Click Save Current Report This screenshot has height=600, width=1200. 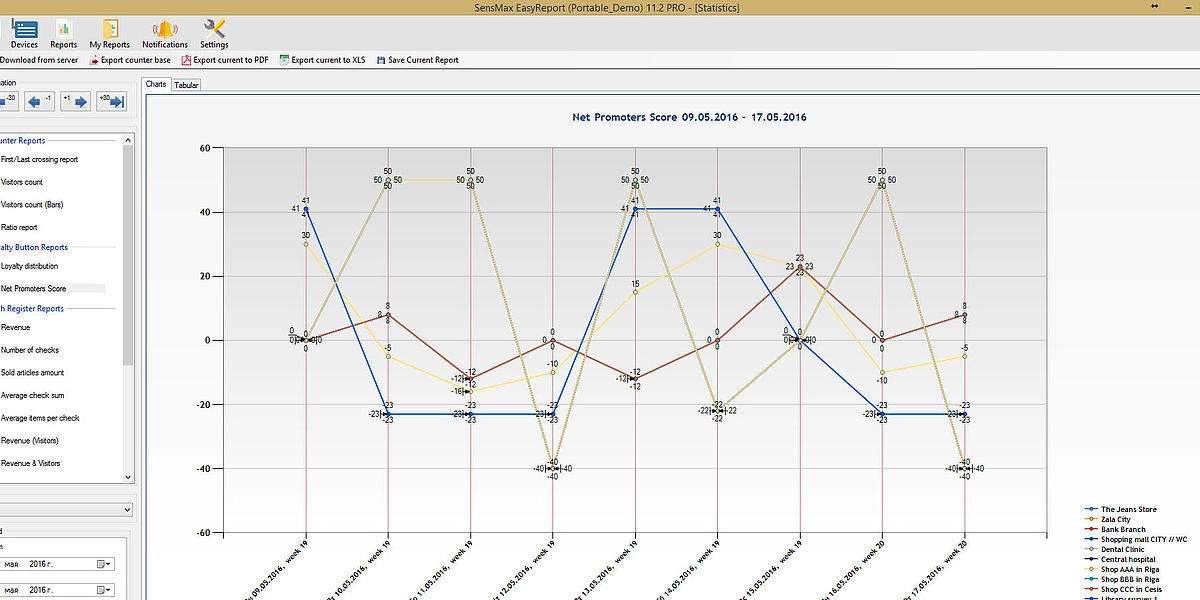point(417,60)
